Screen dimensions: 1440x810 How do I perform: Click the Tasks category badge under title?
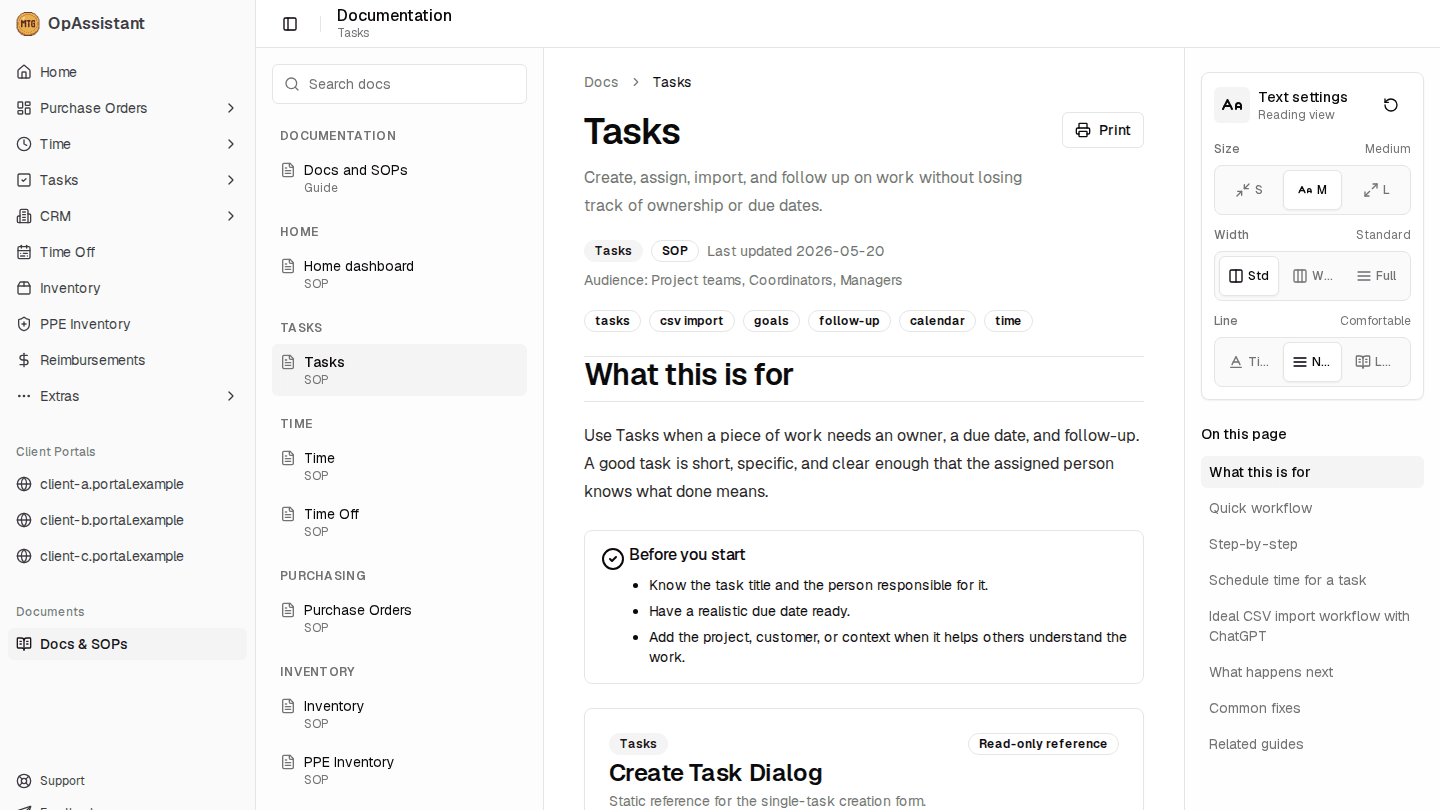pyautogui.click(x=613, y=251)
